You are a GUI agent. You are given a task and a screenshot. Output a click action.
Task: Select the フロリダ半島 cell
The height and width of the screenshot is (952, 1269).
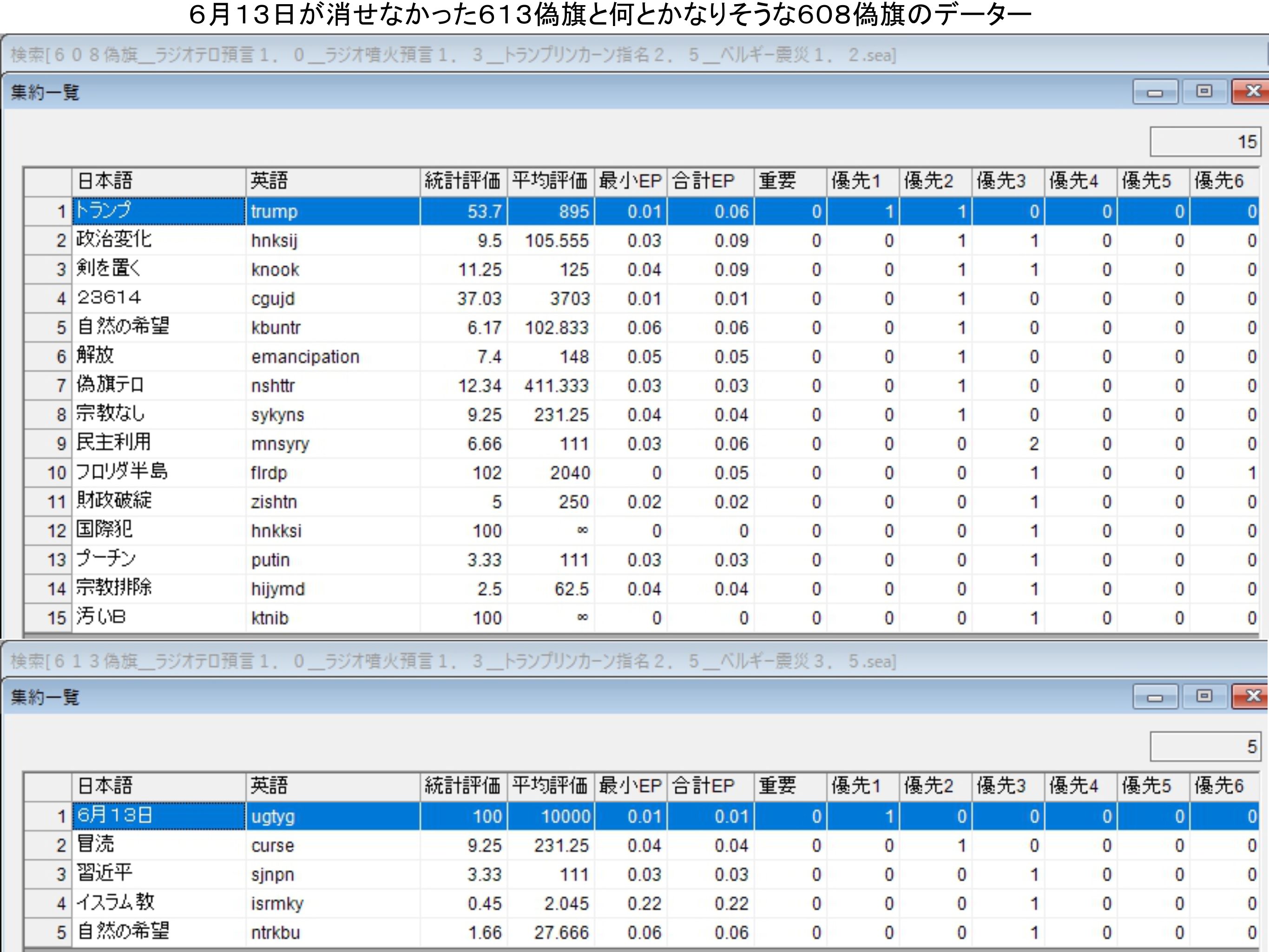pyautogui.click(x=159, y=473)
